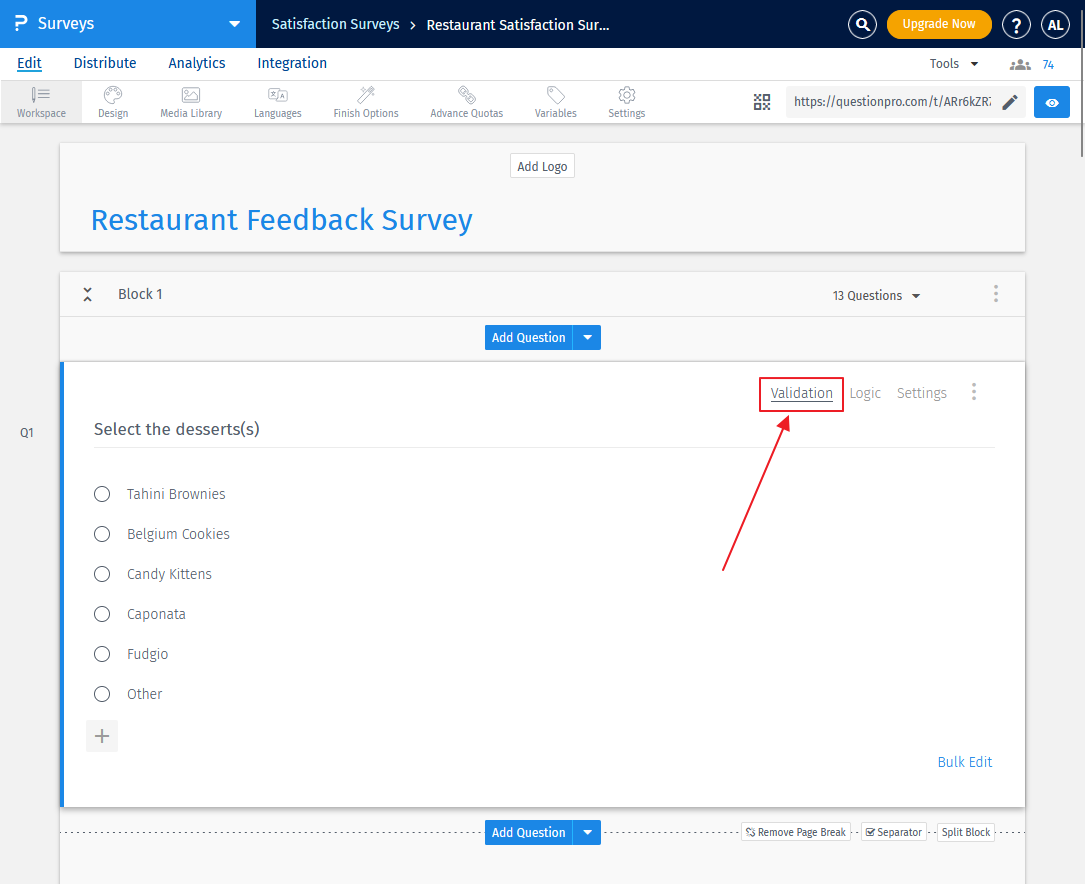Open the Variables panel
The height and width of the screenshot is (884, 1085).
(555, 101)
